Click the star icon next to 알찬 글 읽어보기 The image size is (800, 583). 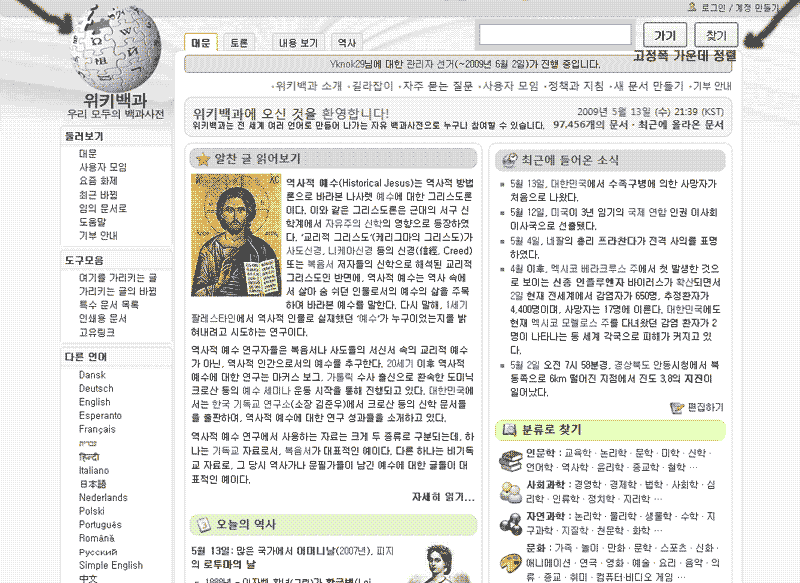(x=203, y=159)
